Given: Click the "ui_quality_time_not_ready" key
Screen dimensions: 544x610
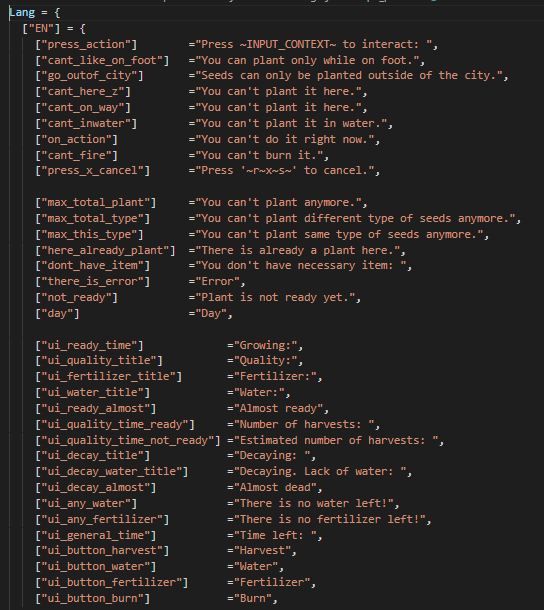Looking at the screenshot, I should 128,440.
